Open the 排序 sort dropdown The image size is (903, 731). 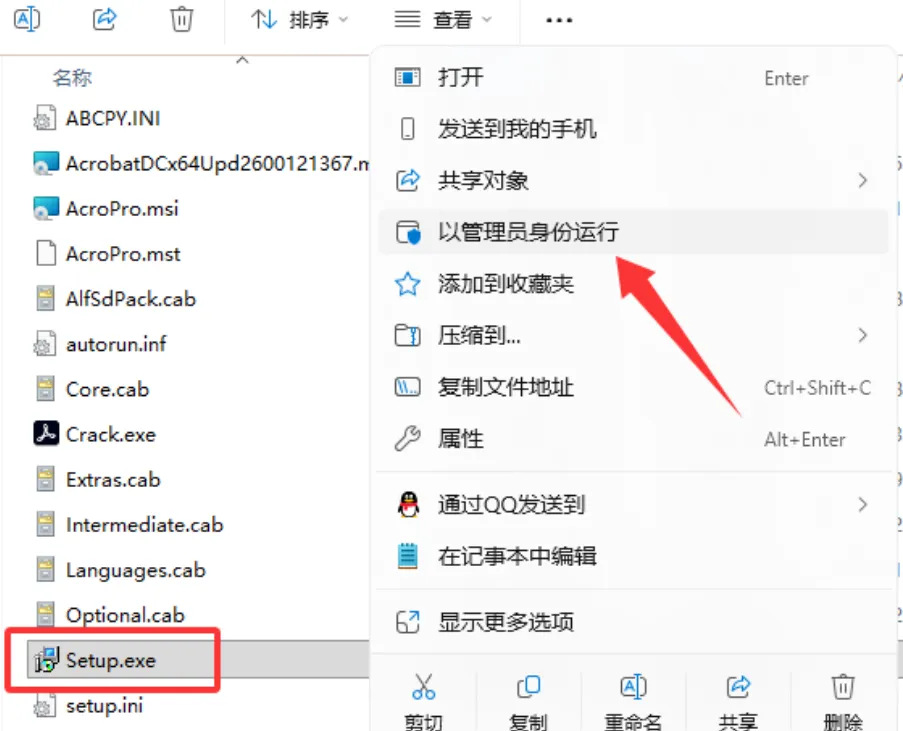pos(300,20)
